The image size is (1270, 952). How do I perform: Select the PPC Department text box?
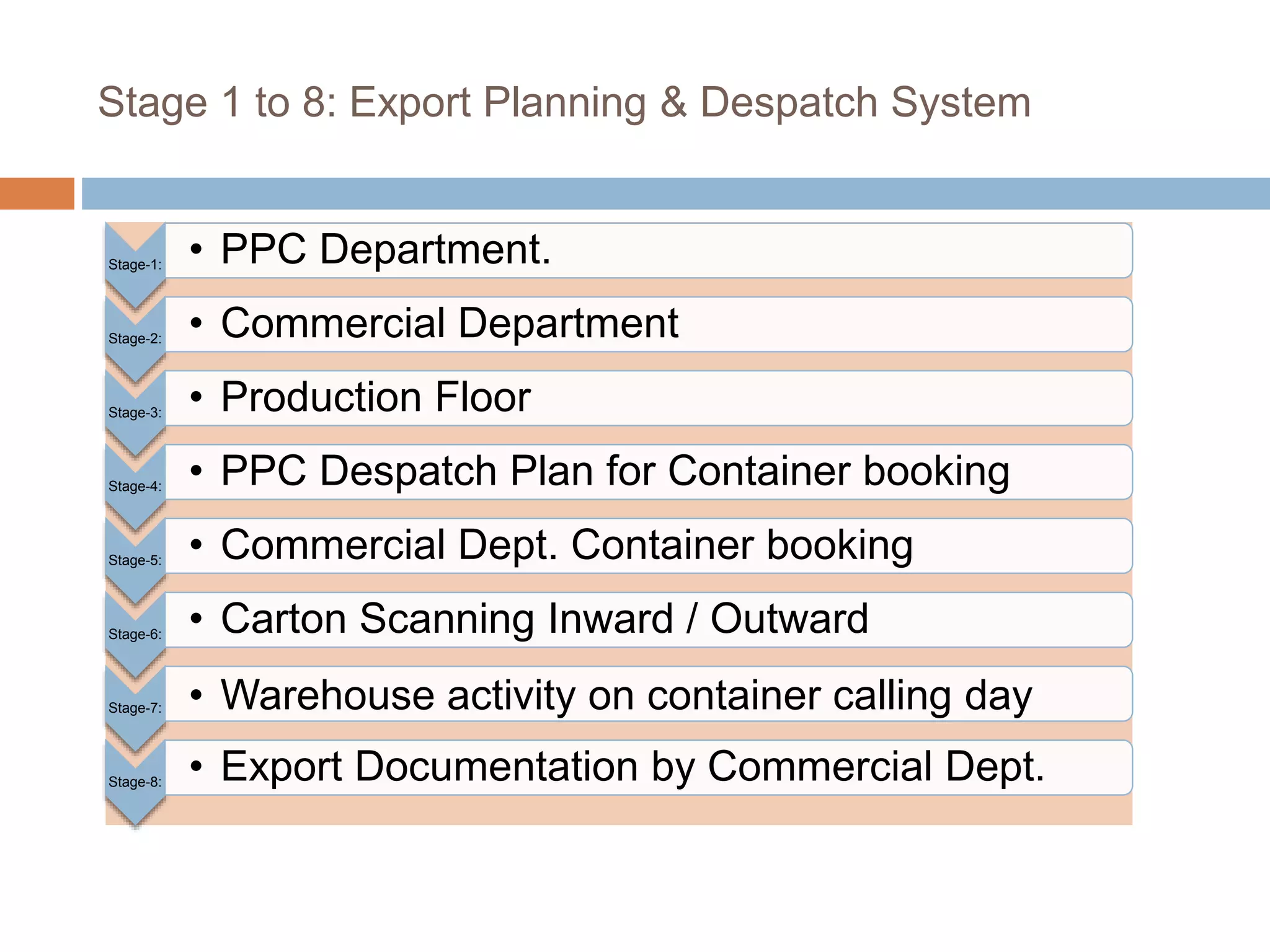pyautogui.click(x=648, y=250)
